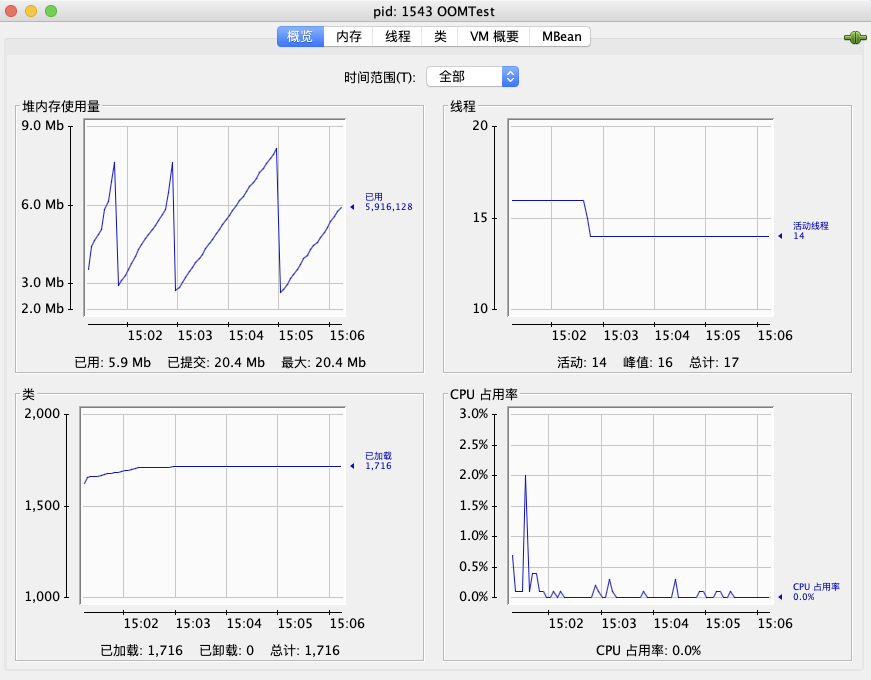Click the green zoom window button
This screenshot has width=871, height=680.
(x=51, y=11)
